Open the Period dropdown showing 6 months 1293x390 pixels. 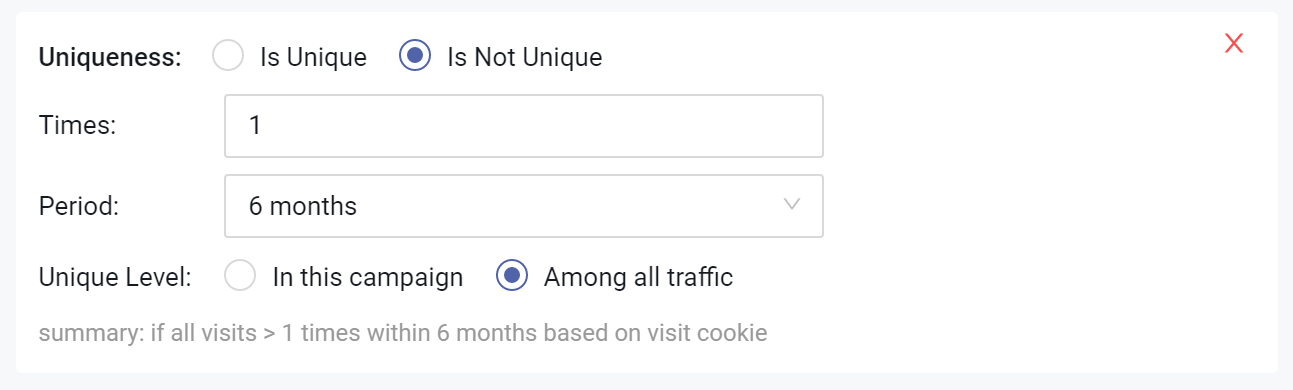pos(524,207)
